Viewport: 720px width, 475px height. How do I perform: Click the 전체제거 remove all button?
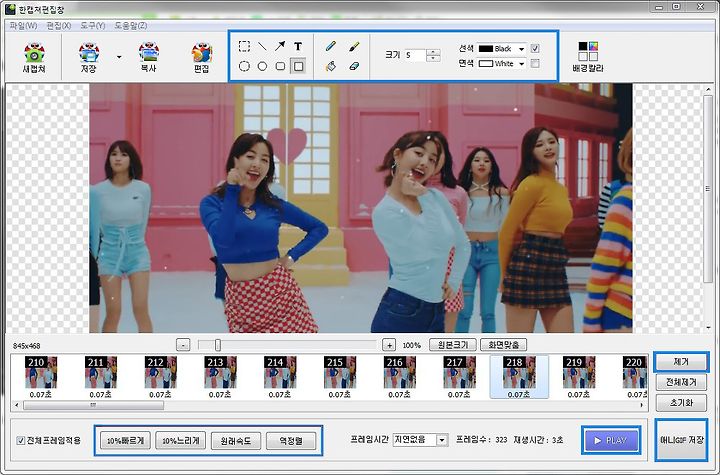pos(681,382)
